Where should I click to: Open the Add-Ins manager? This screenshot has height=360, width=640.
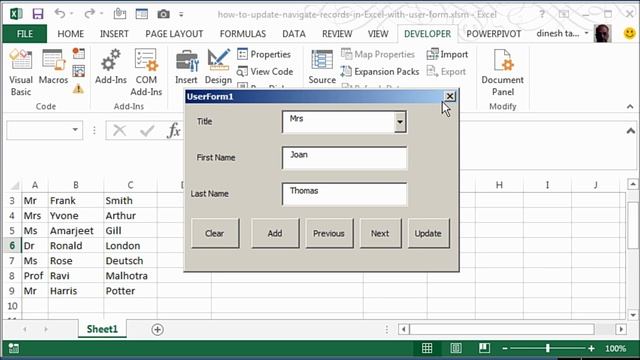111,67
